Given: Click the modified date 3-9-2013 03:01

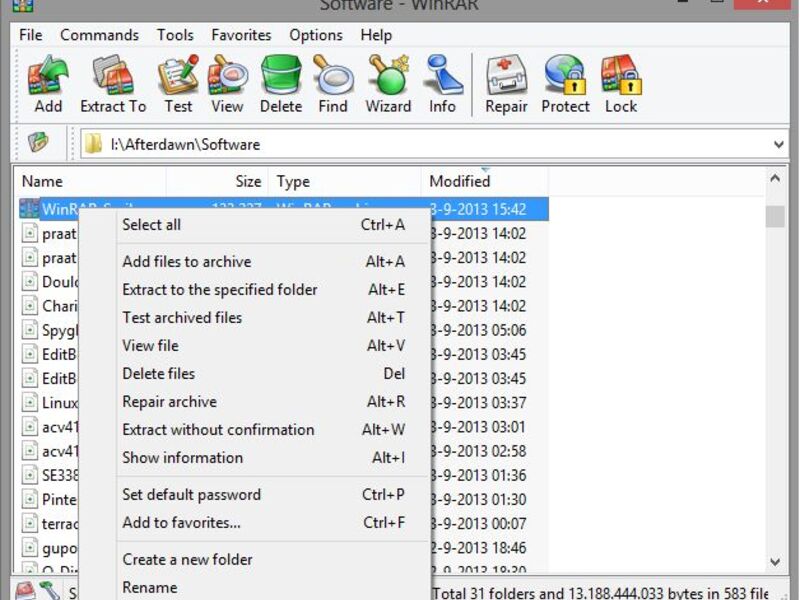Looking at the screenshot, I should coord(478,427).
